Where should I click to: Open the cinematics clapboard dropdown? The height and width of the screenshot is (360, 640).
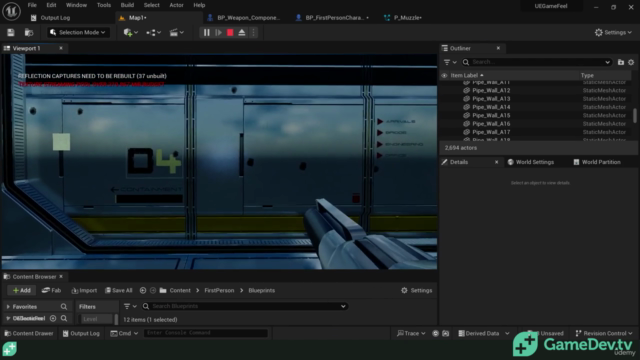pyautogui.click(x=176, y=32)
